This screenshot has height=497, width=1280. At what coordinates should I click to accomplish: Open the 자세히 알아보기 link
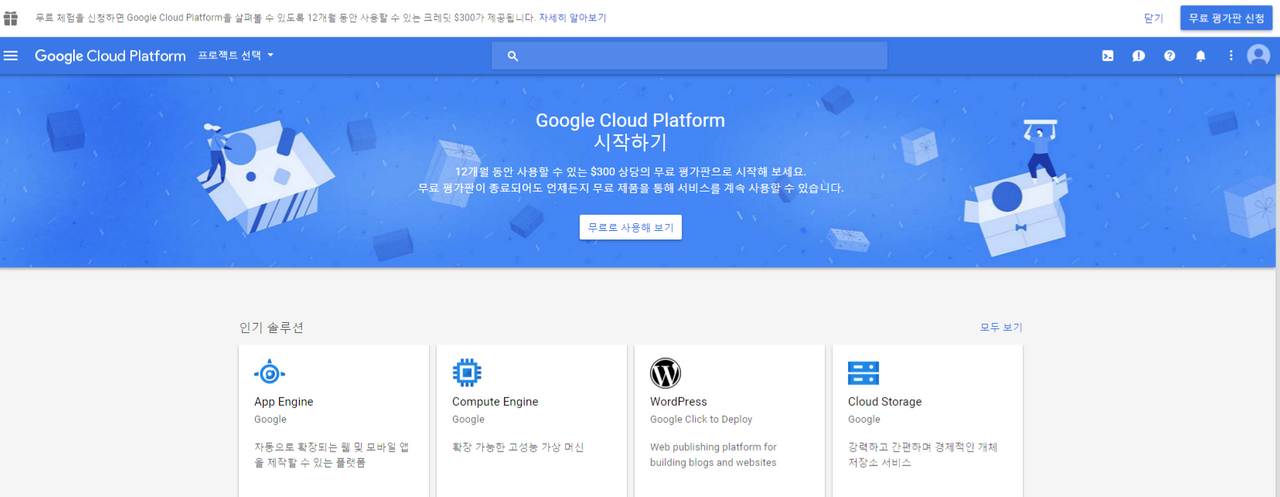tap(572, 18)
